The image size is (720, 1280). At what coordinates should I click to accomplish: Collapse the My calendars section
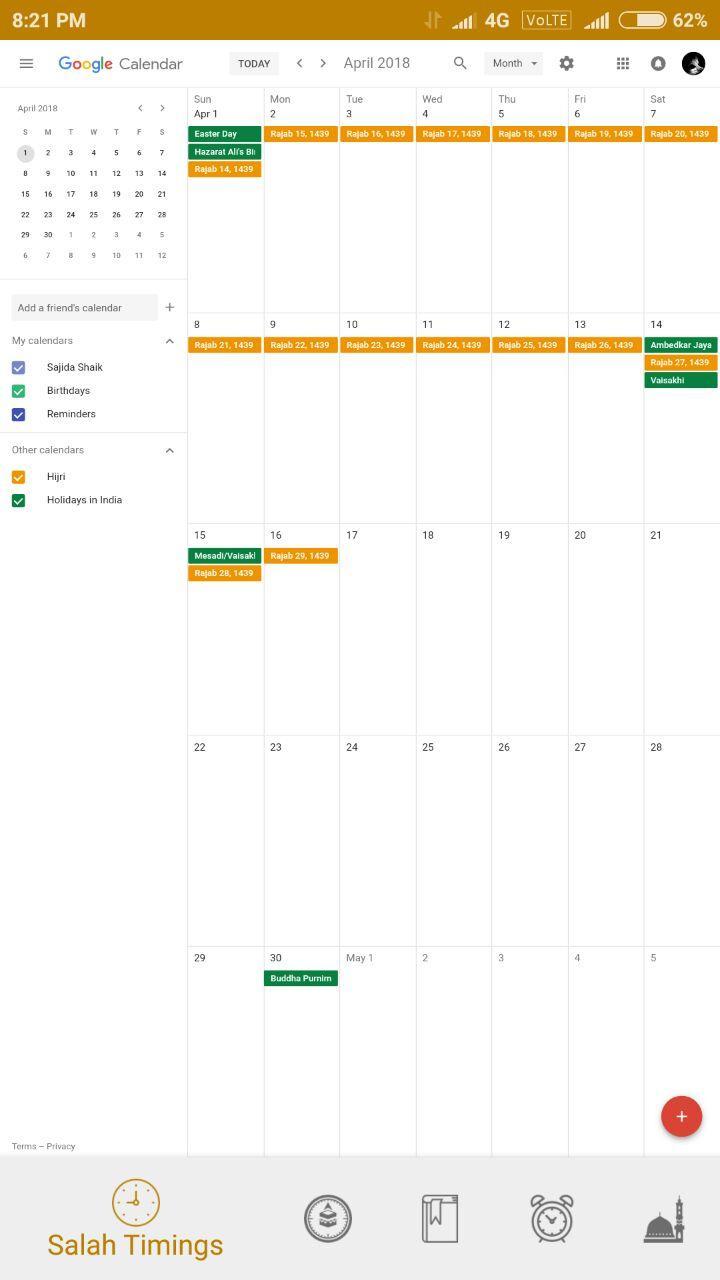click(169, 341)
